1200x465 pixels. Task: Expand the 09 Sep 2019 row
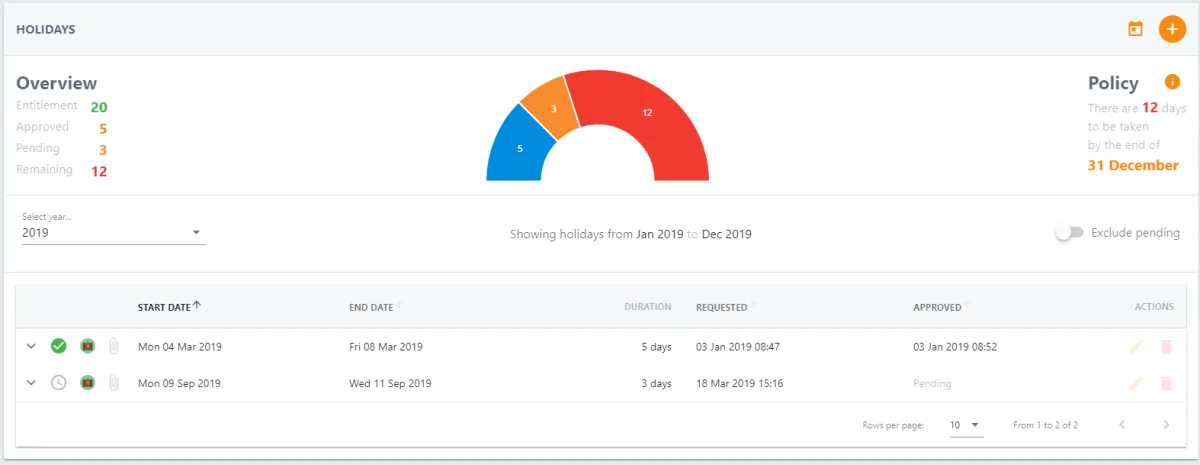click(31, 382)
